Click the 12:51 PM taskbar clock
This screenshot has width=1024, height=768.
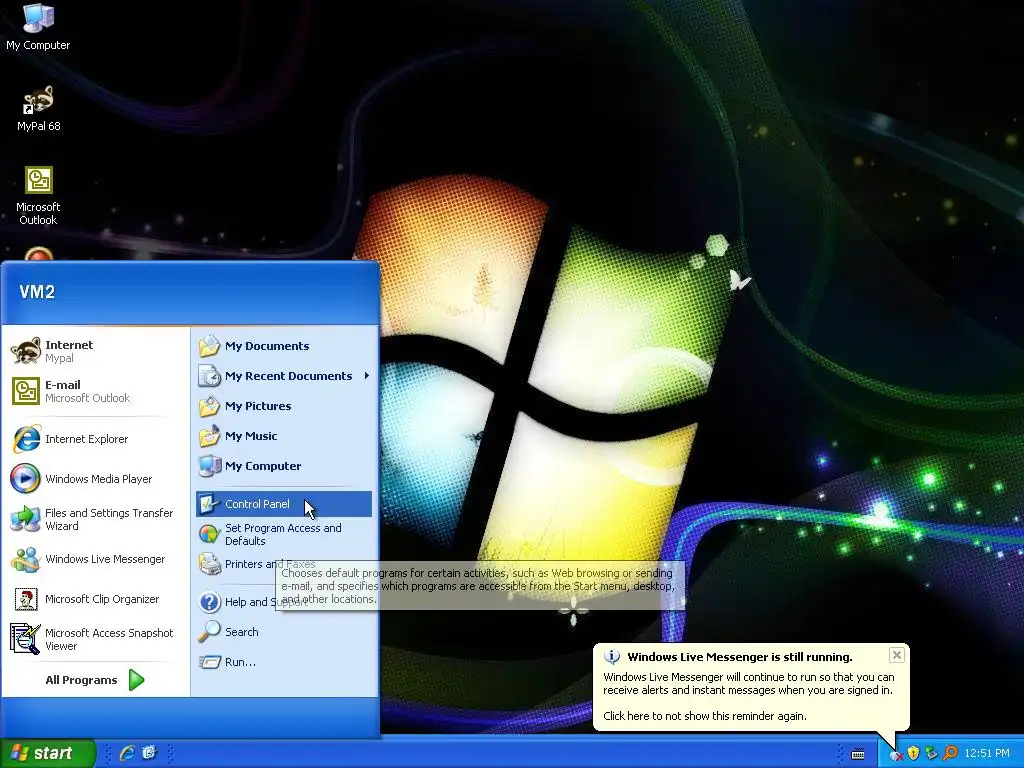tap(987, 754)
